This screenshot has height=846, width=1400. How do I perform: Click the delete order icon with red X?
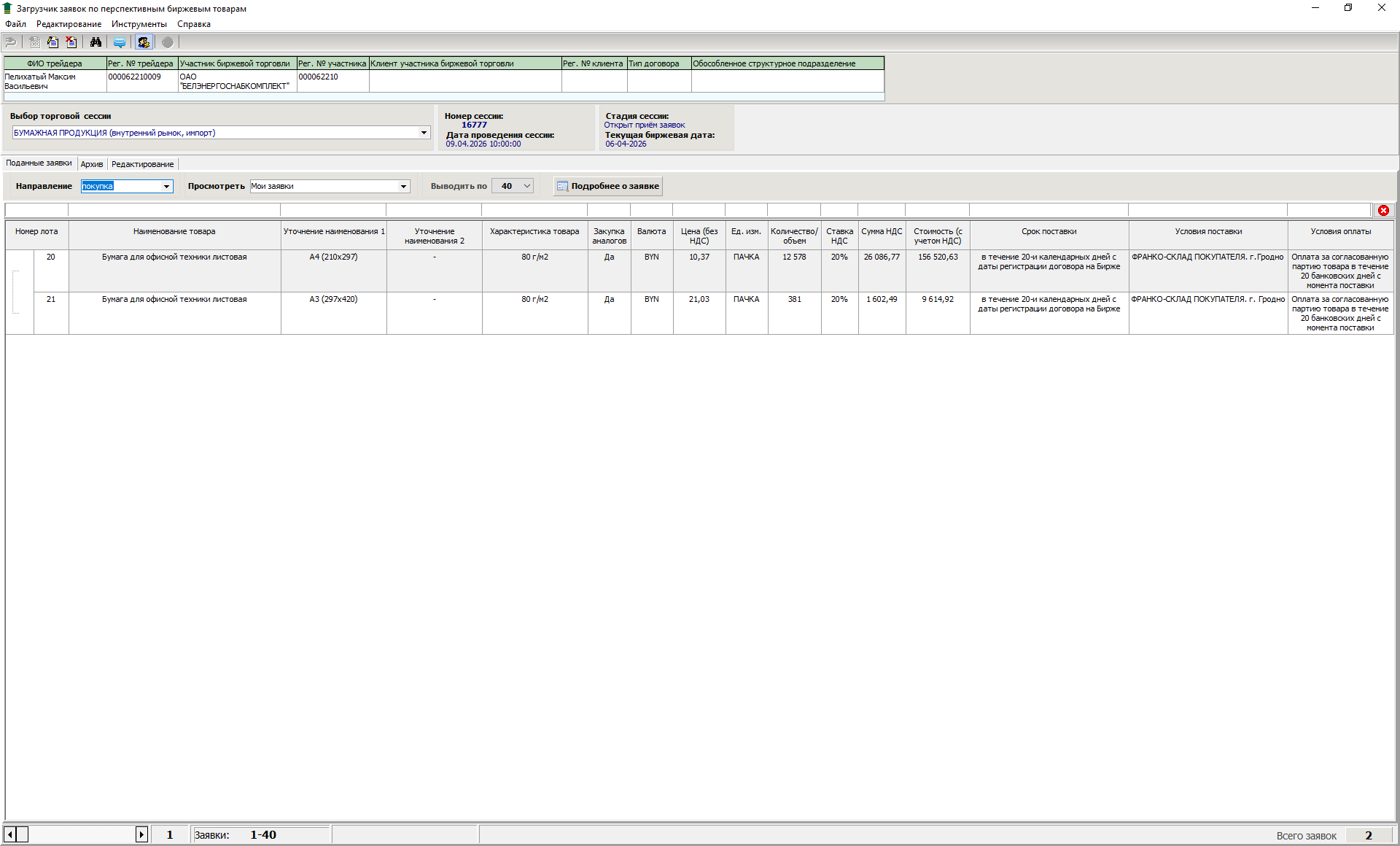[71, 42]
